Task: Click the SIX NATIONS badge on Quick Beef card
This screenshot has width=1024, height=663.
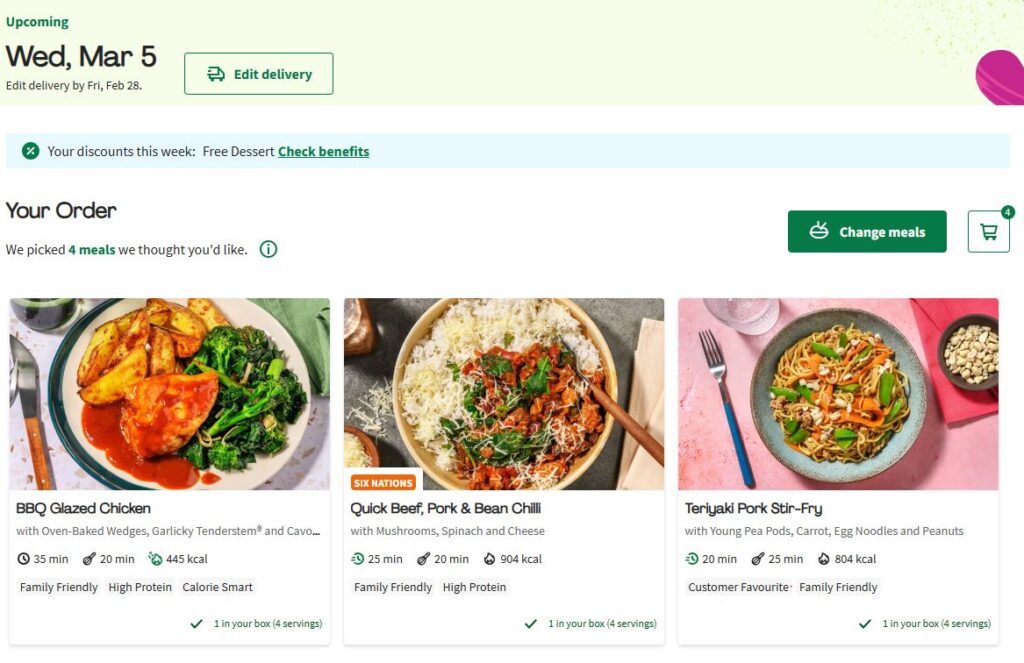Action: click(x=384, y=482)
